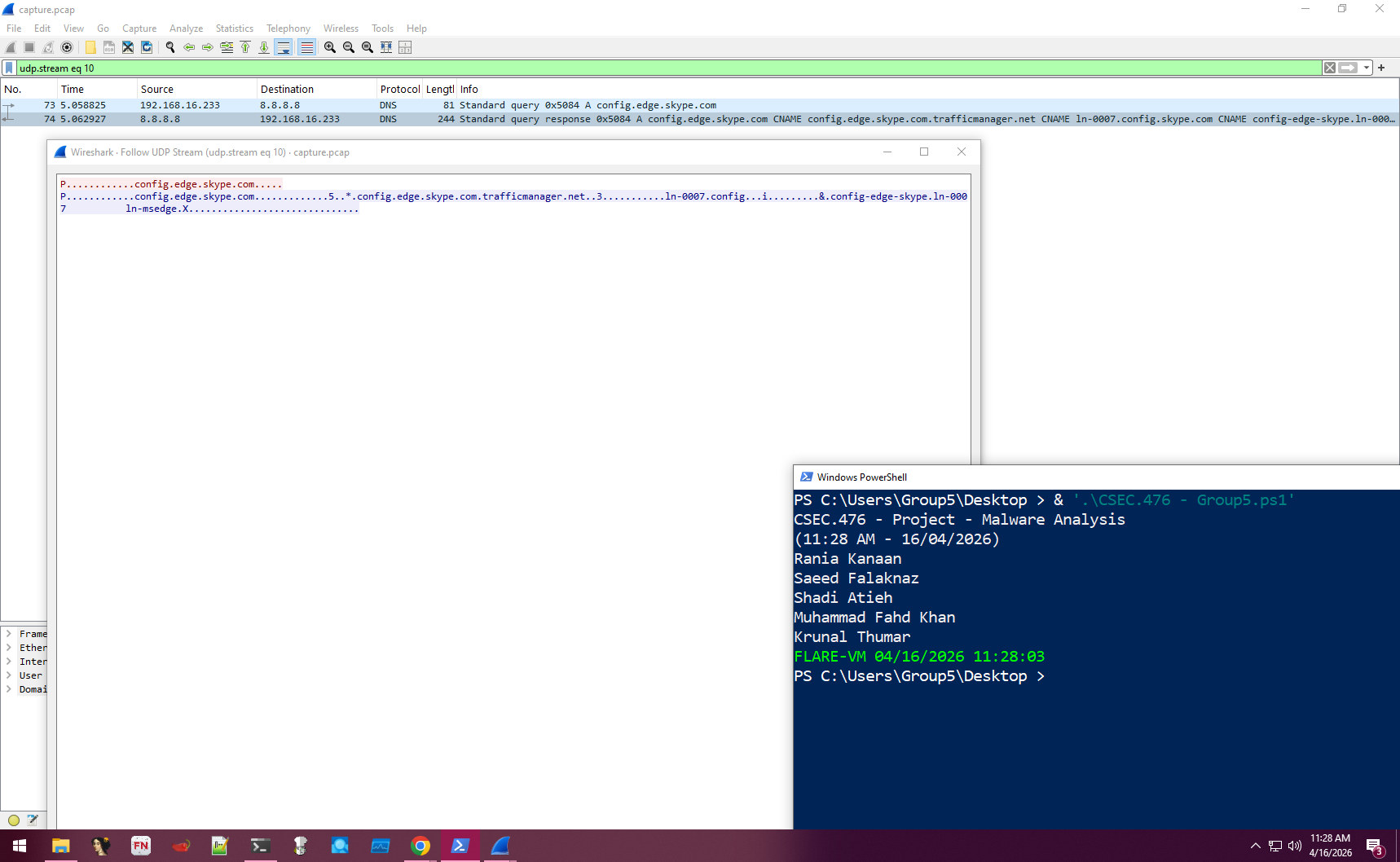This screenshot has height=862, width=1400.
Task: Open the display filter history dropdown
Action: 1367,68
